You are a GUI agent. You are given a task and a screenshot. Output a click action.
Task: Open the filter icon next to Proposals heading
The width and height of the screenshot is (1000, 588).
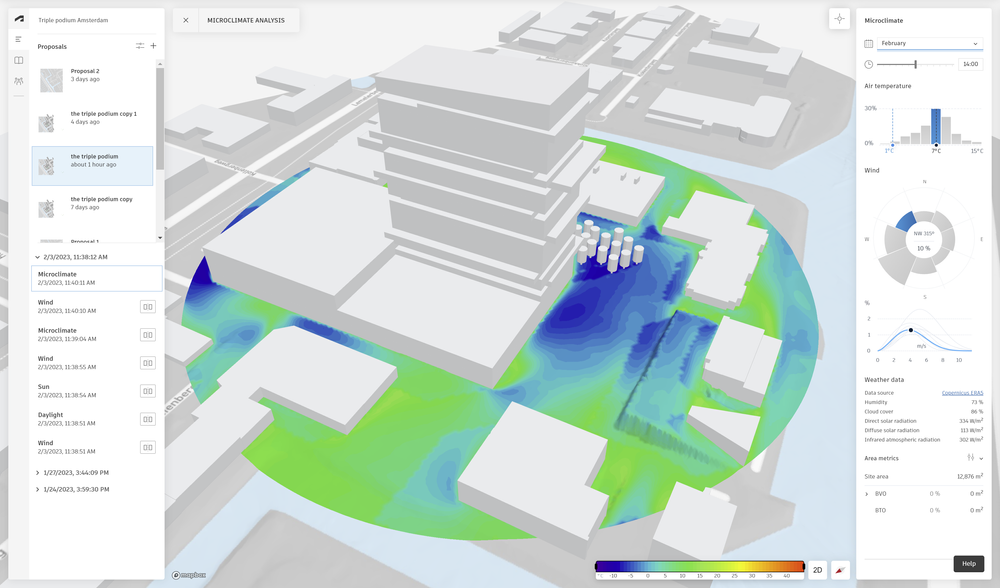tap(139, 46)
